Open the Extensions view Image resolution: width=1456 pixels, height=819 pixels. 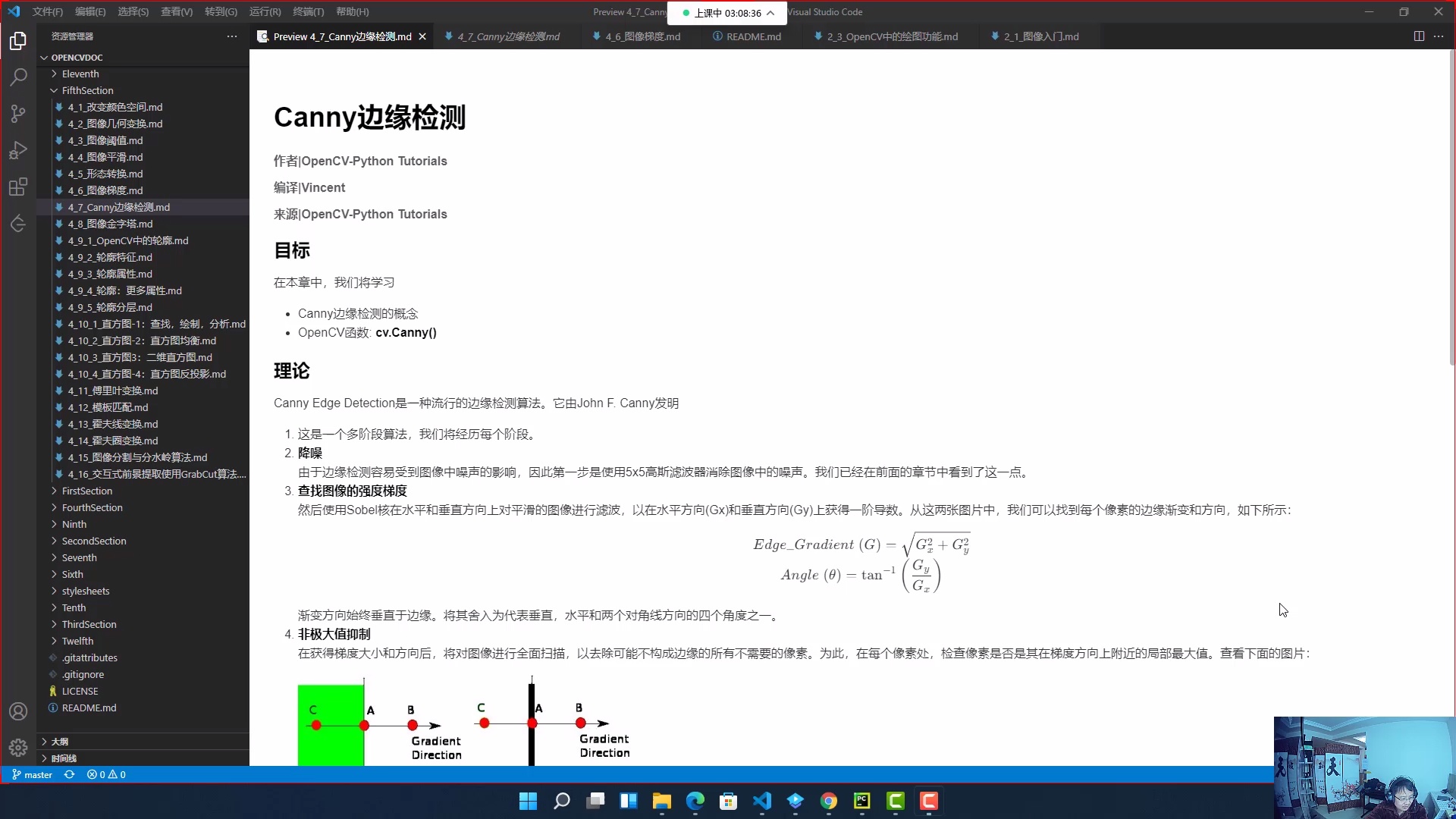pyautogui.click(x=18, y=187)
